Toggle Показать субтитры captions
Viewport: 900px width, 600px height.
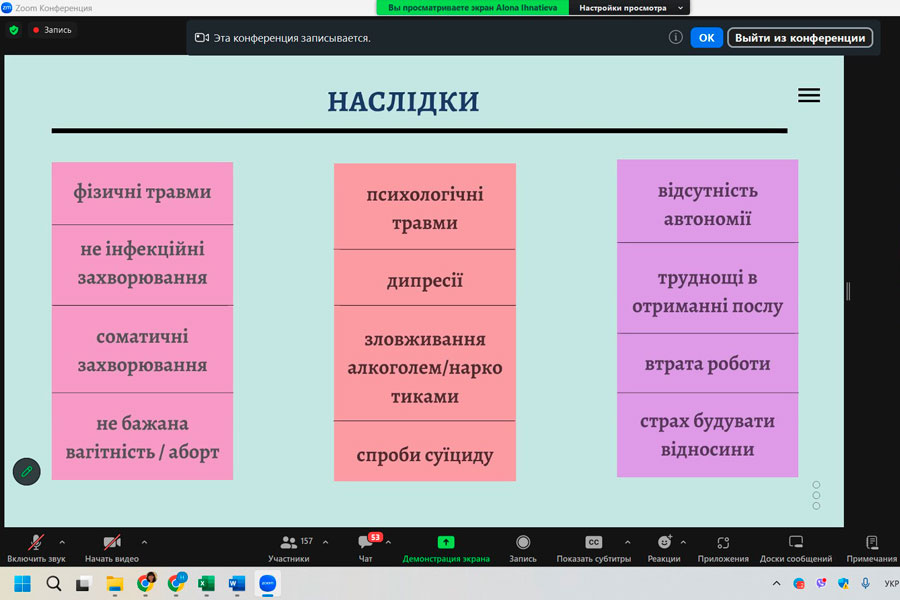click(593, 547)
